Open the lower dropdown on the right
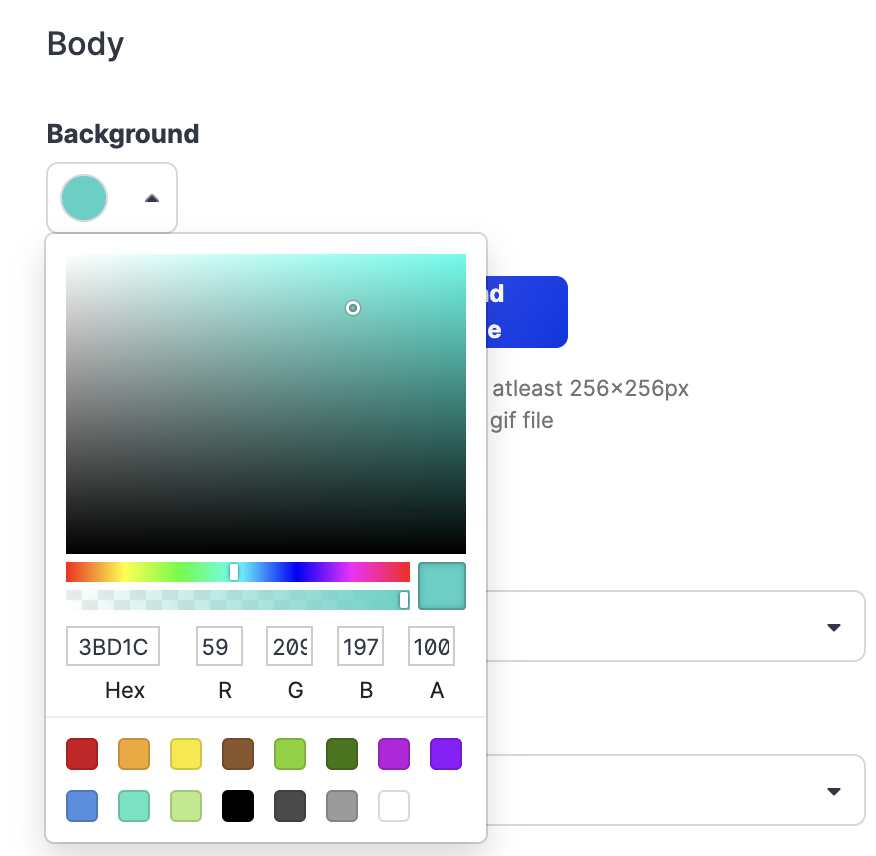 coord(835,790)
